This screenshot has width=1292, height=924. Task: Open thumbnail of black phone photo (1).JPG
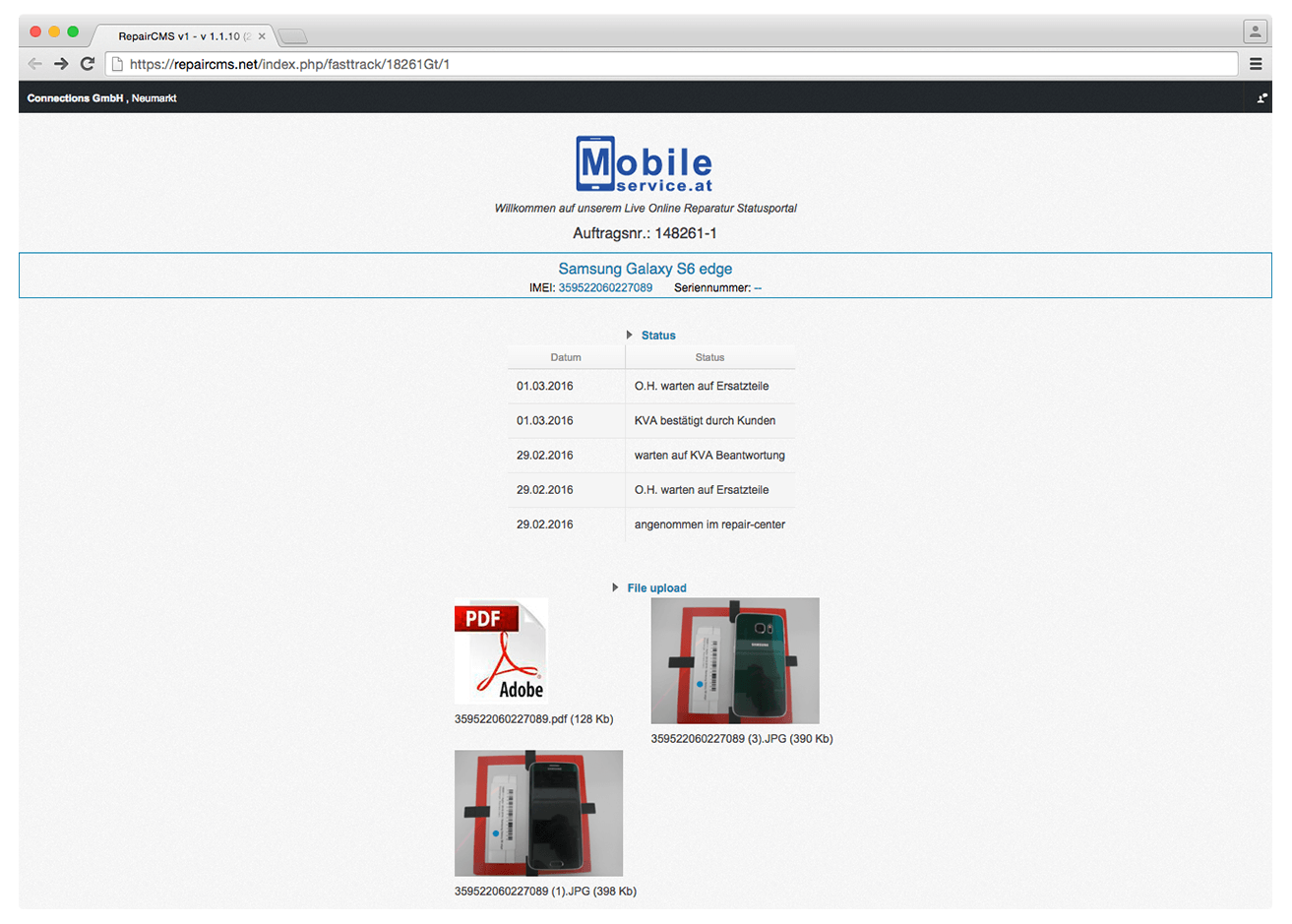538,814
